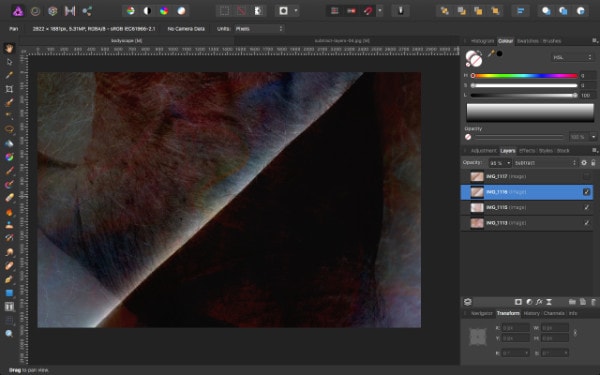This screenshot has height=375, width=600.
Task: Open the Colour panel options menu
Action: [x=595, y=41]
